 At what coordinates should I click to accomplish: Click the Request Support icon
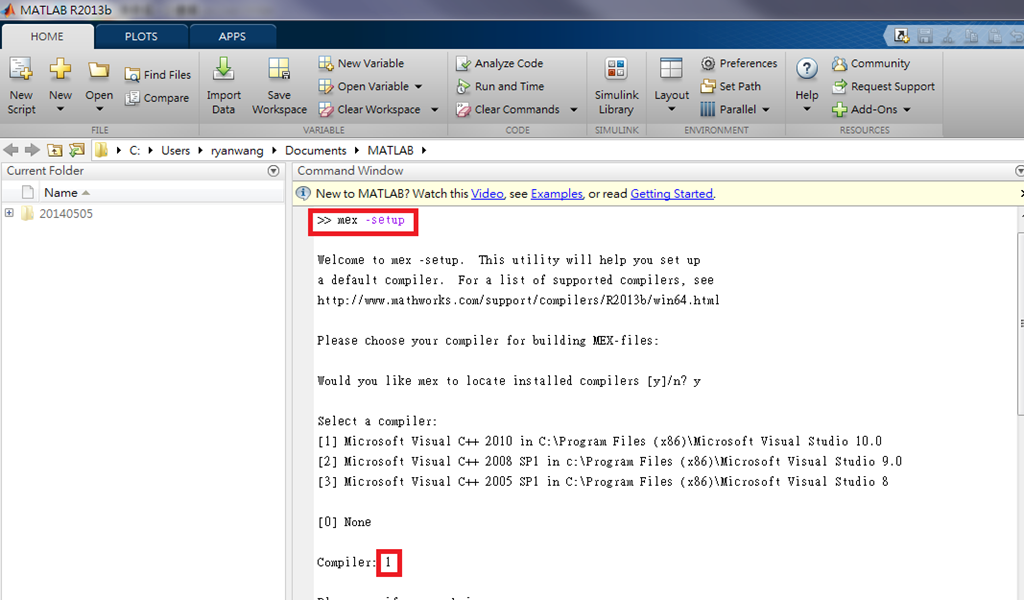click(839, 86)
